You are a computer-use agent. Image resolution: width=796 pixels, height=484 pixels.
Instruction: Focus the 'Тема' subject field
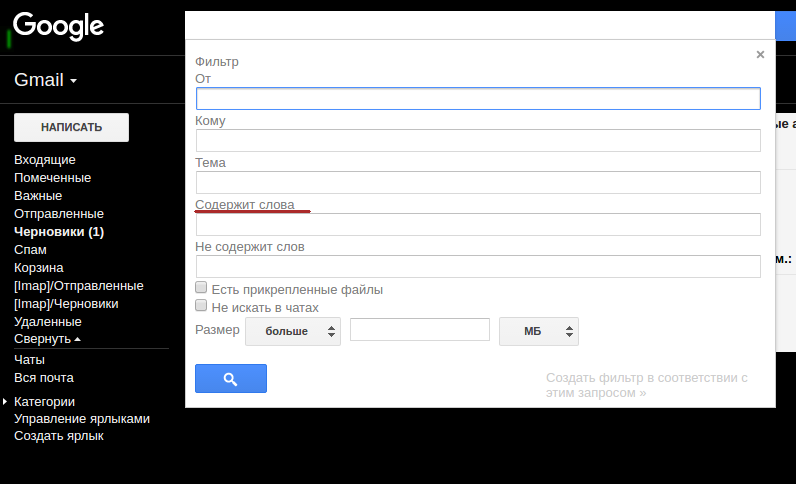point(478,182)
